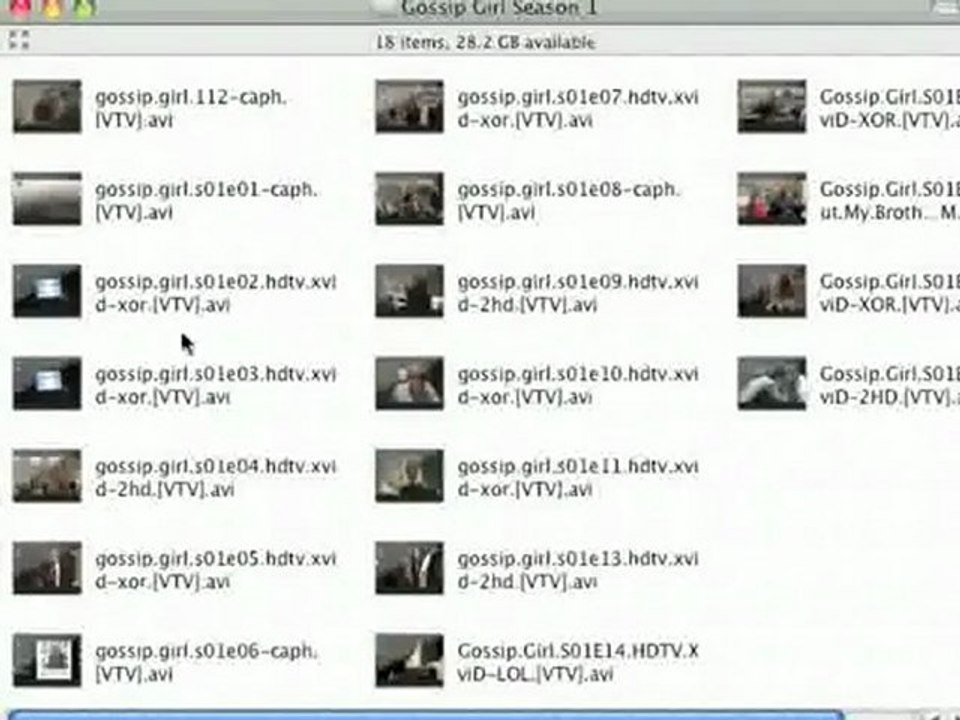Select thumbnail of the 'ut.My.Broth' file
The image size is (960, 720).
[772, 199]
